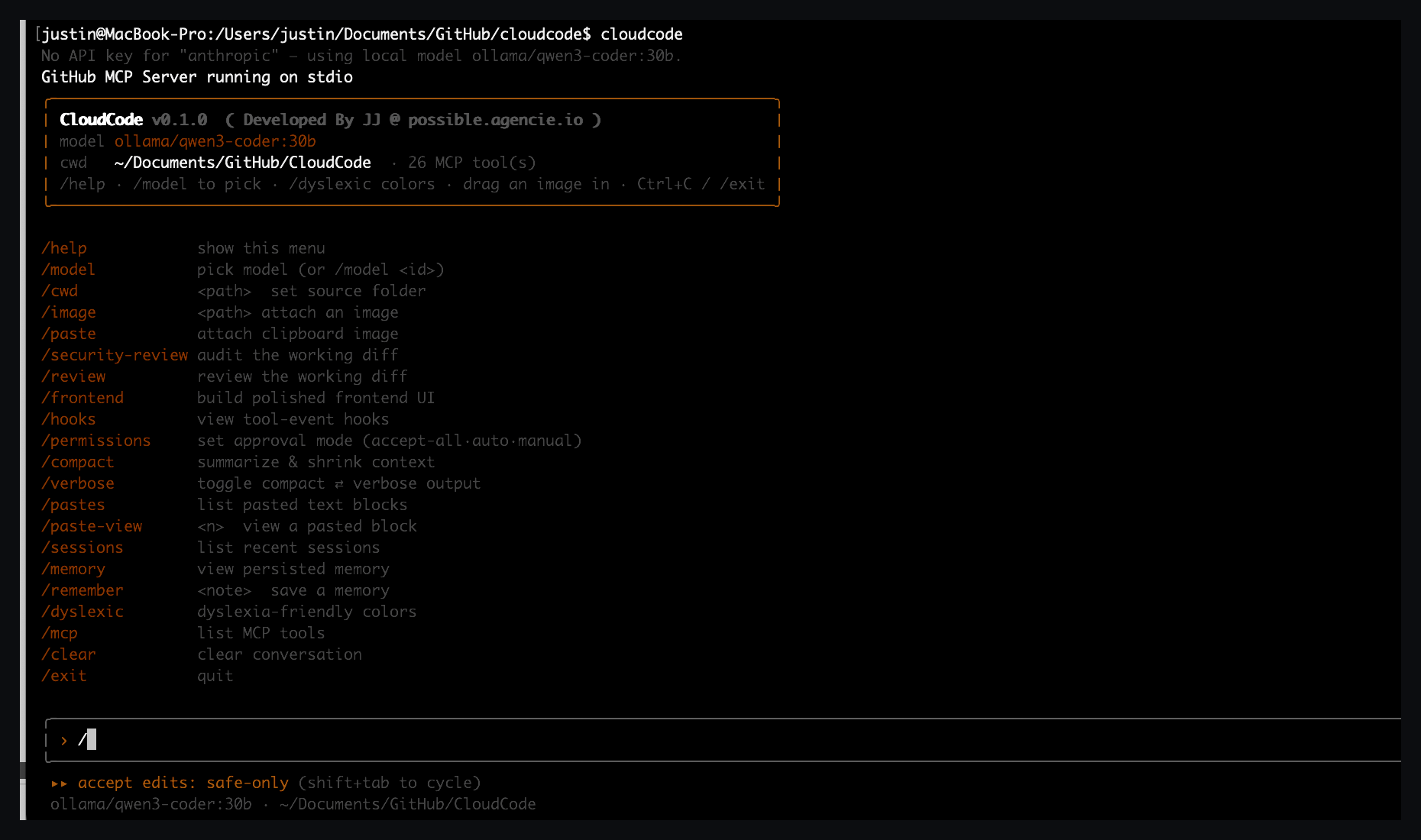Click the "set source folder" description
The width and height of the screenshot is (1421, 840).
tap(348, 291)
